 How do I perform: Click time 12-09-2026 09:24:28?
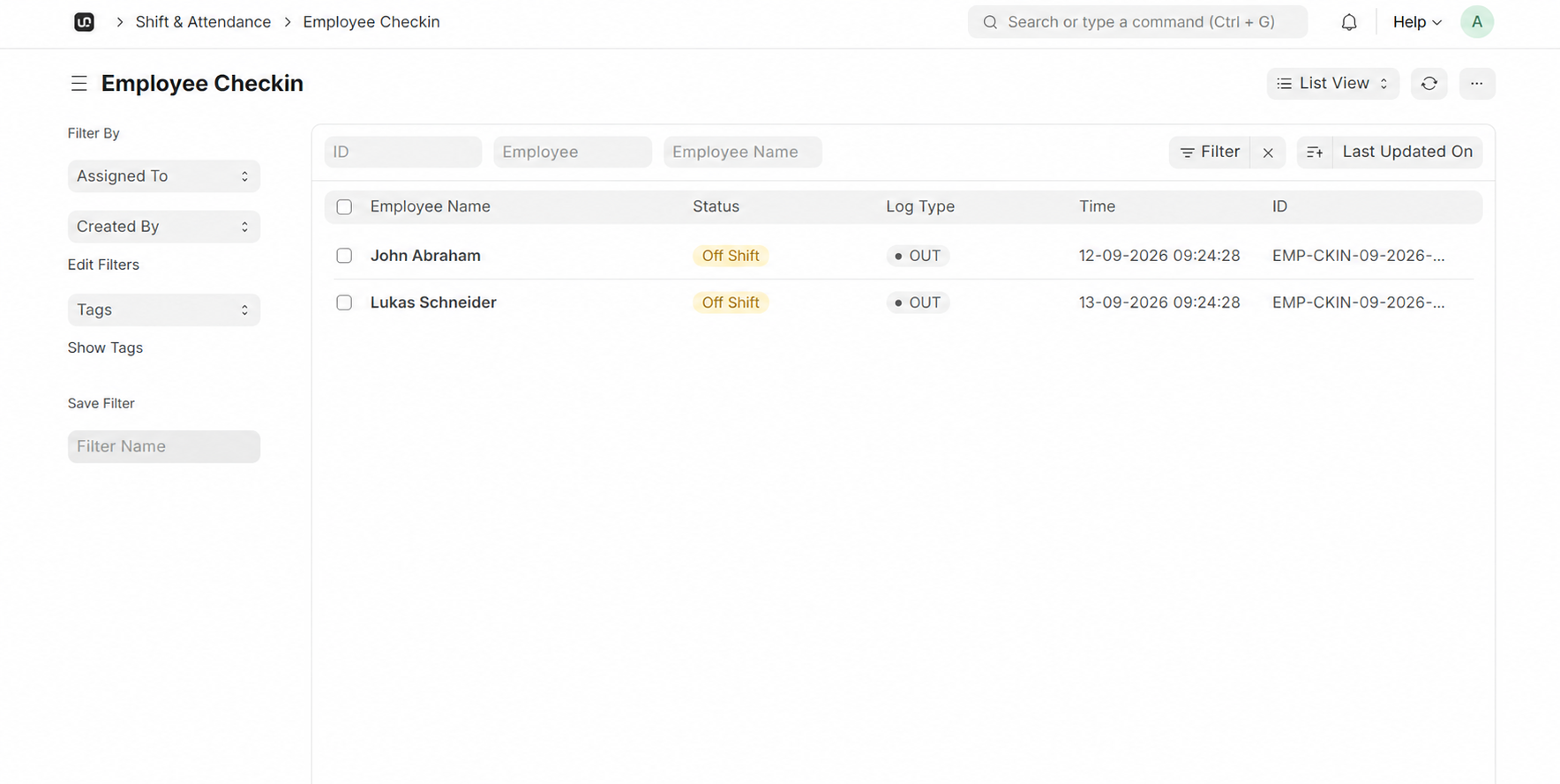click(x=1159, y=256)
